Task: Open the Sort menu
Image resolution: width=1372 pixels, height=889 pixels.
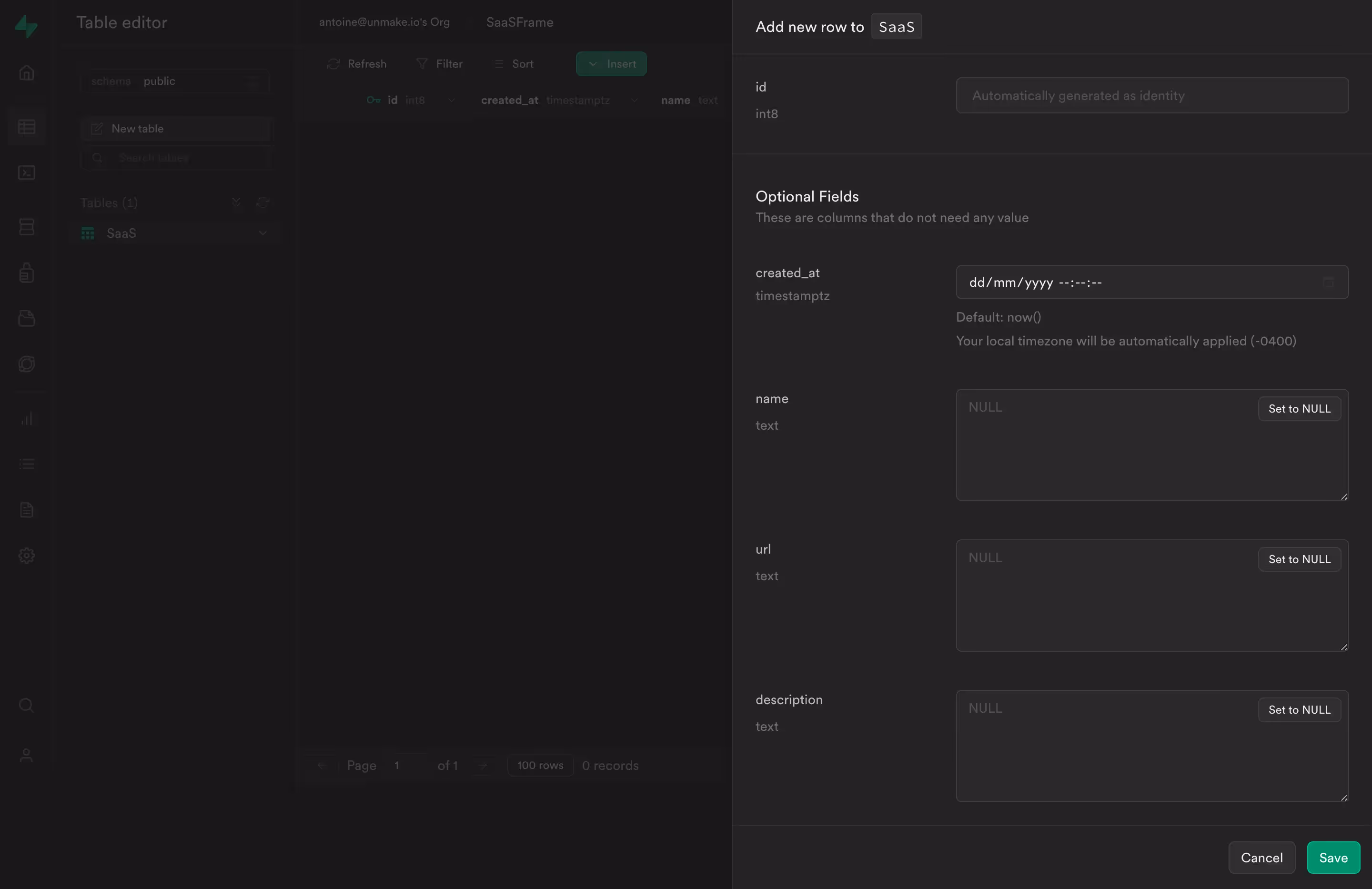Action: point(513,63)
